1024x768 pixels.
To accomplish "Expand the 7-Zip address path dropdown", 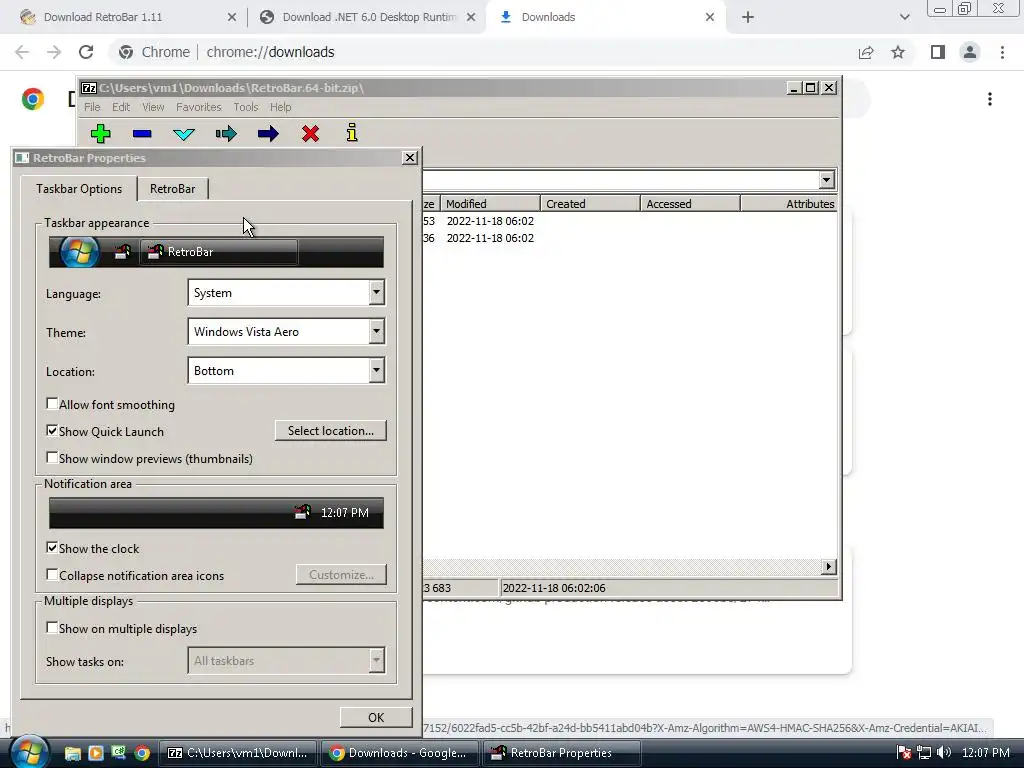I will pyautogui.click(x=827, y=180).
